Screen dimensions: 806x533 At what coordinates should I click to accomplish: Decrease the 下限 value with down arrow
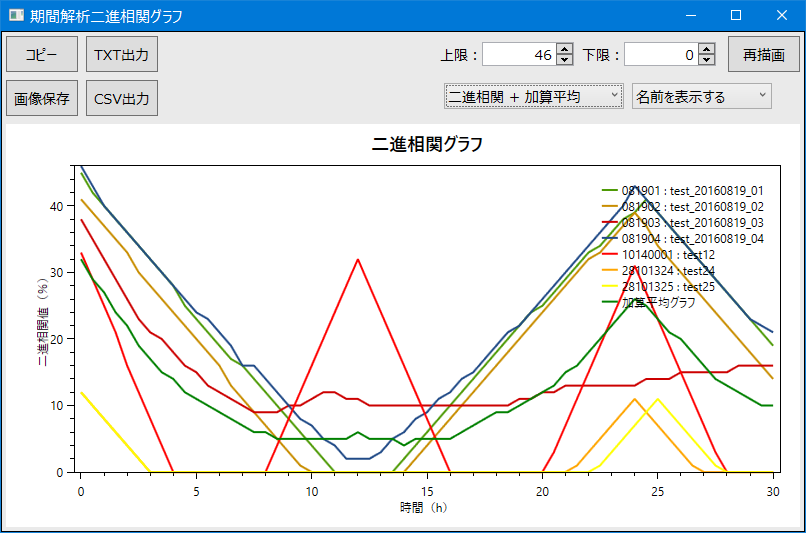pos(707,60)
